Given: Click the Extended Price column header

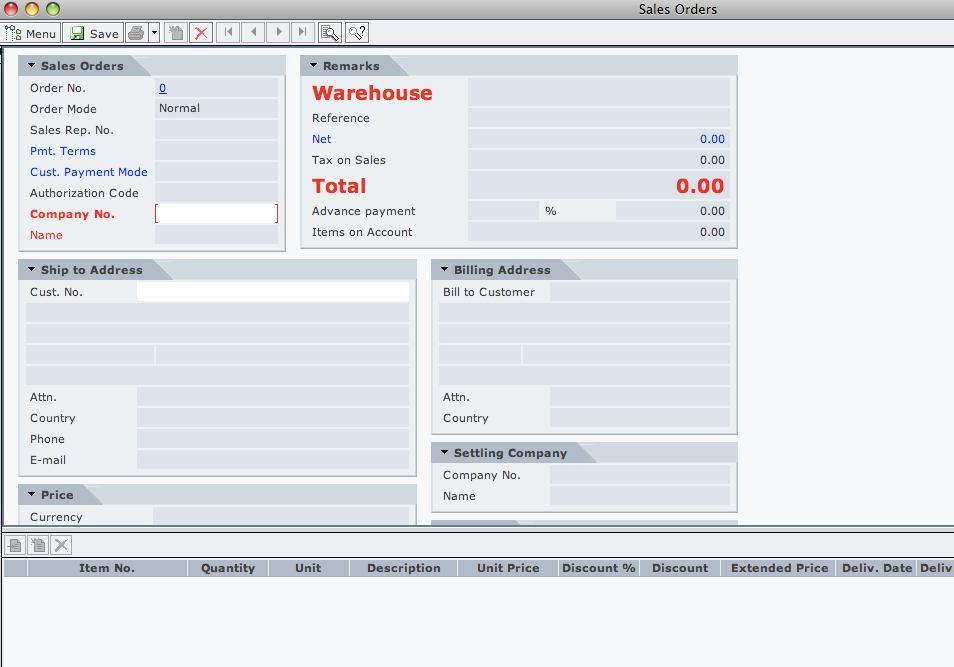Looking at the screenshot, I should [x=779, y=568].
